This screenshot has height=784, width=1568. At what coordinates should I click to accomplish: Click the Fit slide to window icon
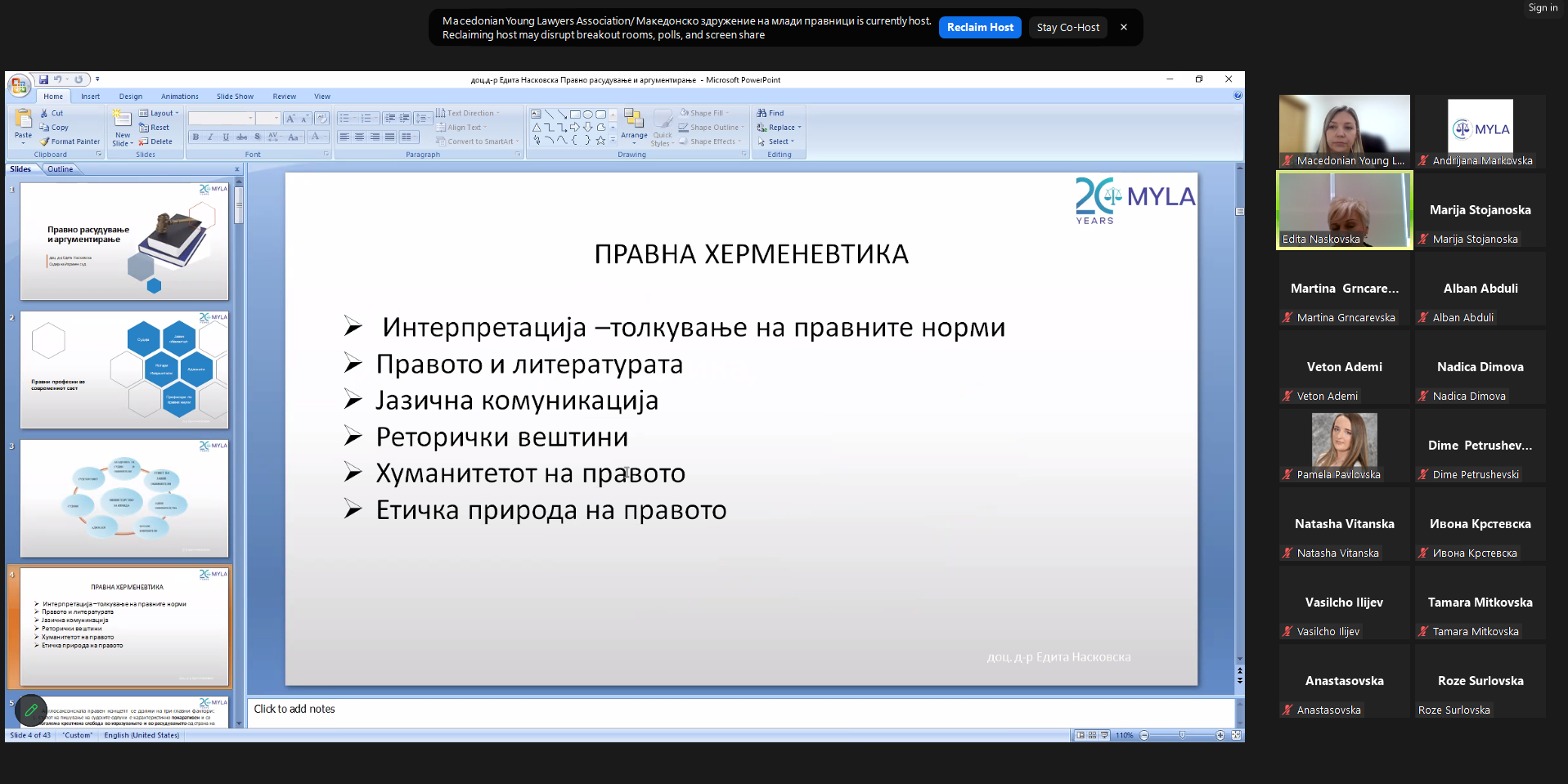(1236, 736)
